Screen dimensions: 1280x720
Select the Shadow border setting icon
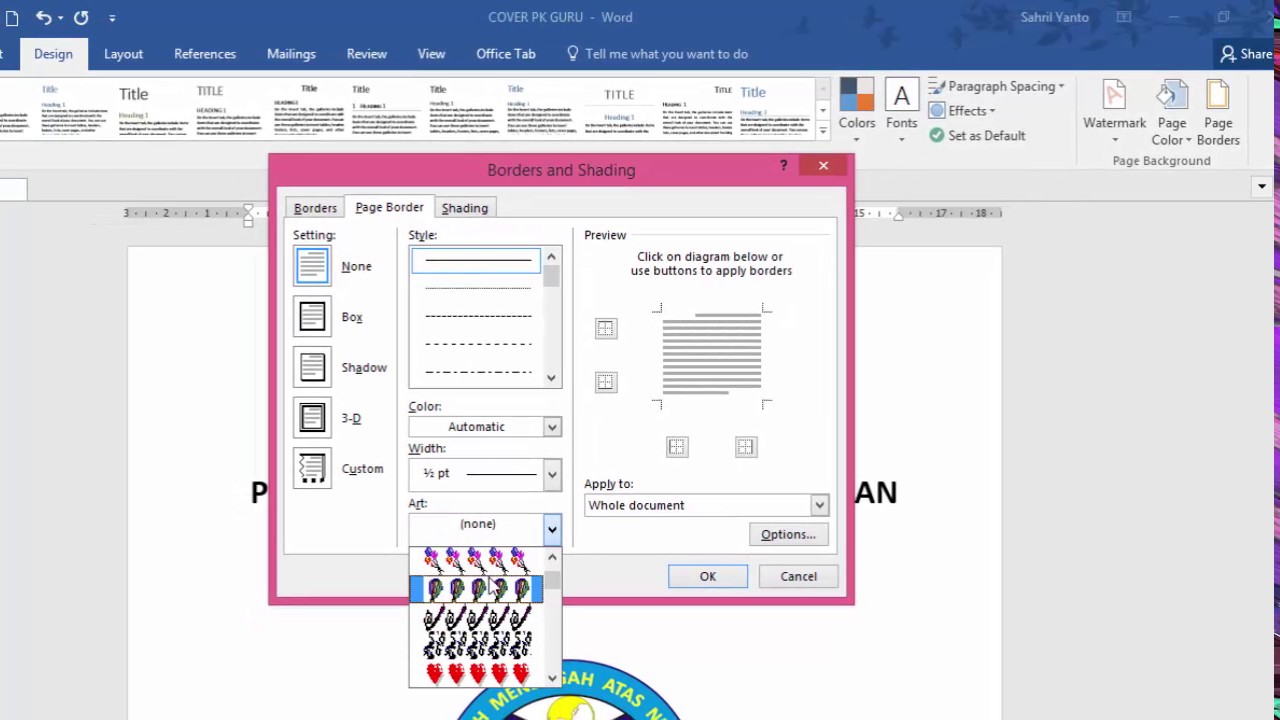coord(312,367)
